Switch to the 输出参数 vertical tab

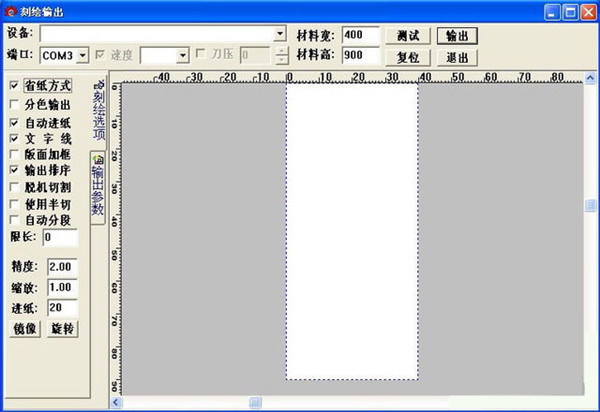pyautogui.click(x=98, y=187)
